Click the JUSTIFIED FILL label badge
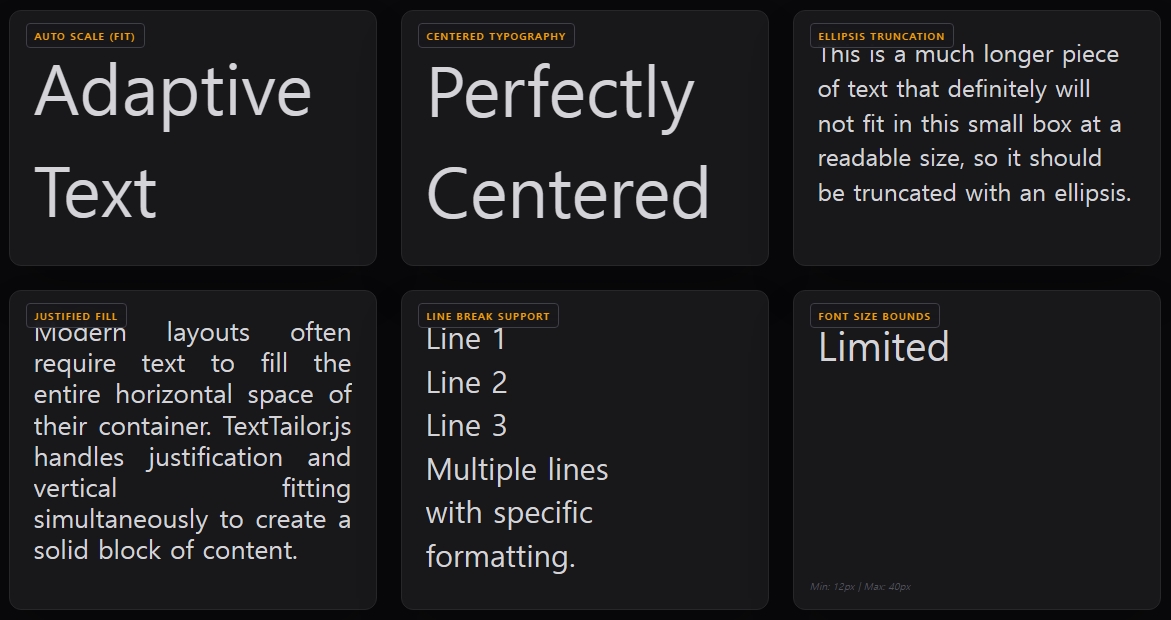This screenshot has width=1171, height=620. pos(76,316)
